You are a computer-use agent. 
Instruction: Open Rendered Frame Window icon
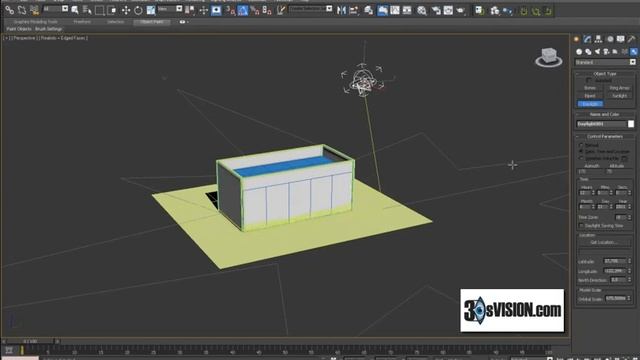pos(448,10)
